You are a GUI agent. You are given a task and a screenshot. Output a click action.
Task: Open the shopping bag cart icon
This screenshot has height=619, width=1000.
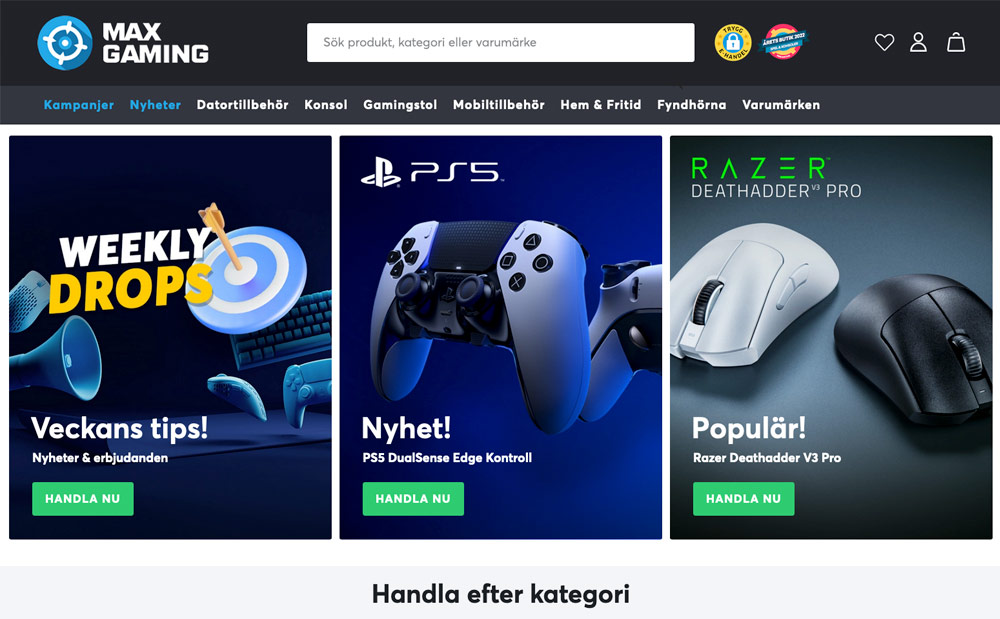[956, 43]
